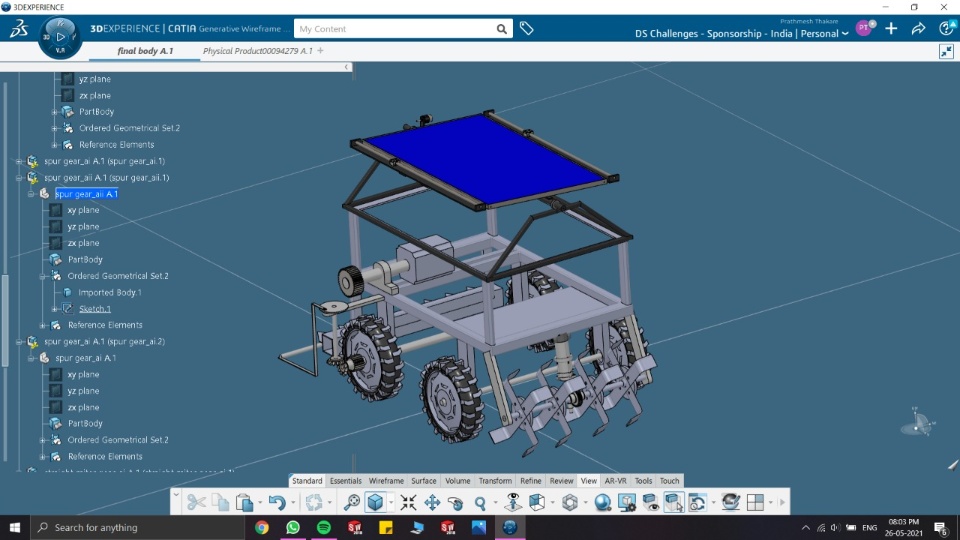Select Sketch.1 in the tree
This screenshot has height=540, width=960.
[x=95, y=309]
